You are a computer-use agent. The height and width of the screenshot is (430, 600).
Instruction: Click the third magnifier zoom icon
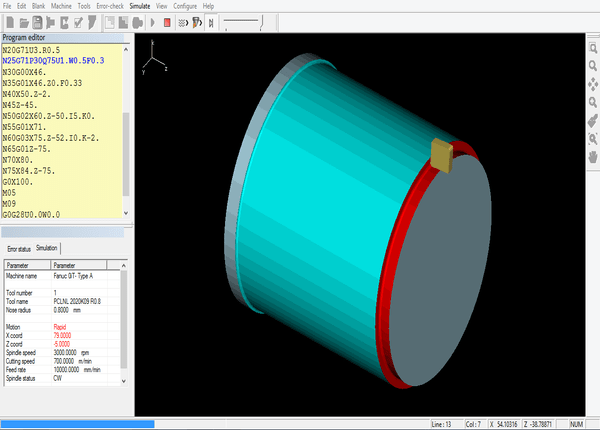coord(593,102)
